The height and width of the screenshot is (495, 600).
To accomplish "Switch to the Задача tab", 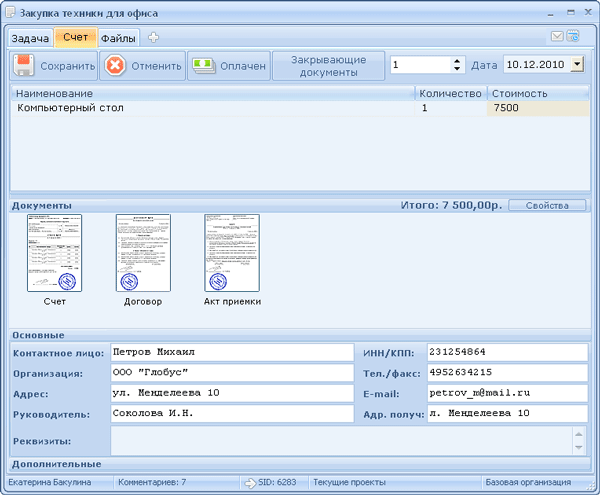I will pos(30,38).
